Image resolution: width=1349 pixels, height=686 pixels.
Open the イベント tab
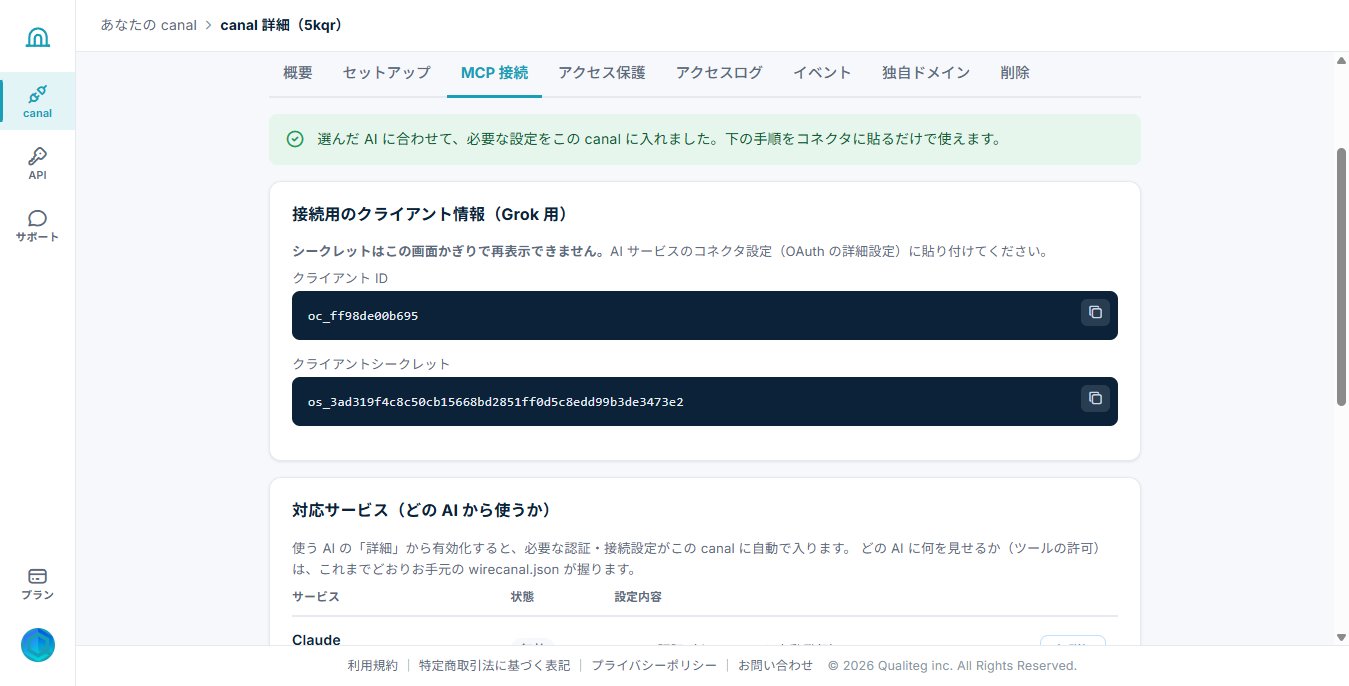[822, 73]
